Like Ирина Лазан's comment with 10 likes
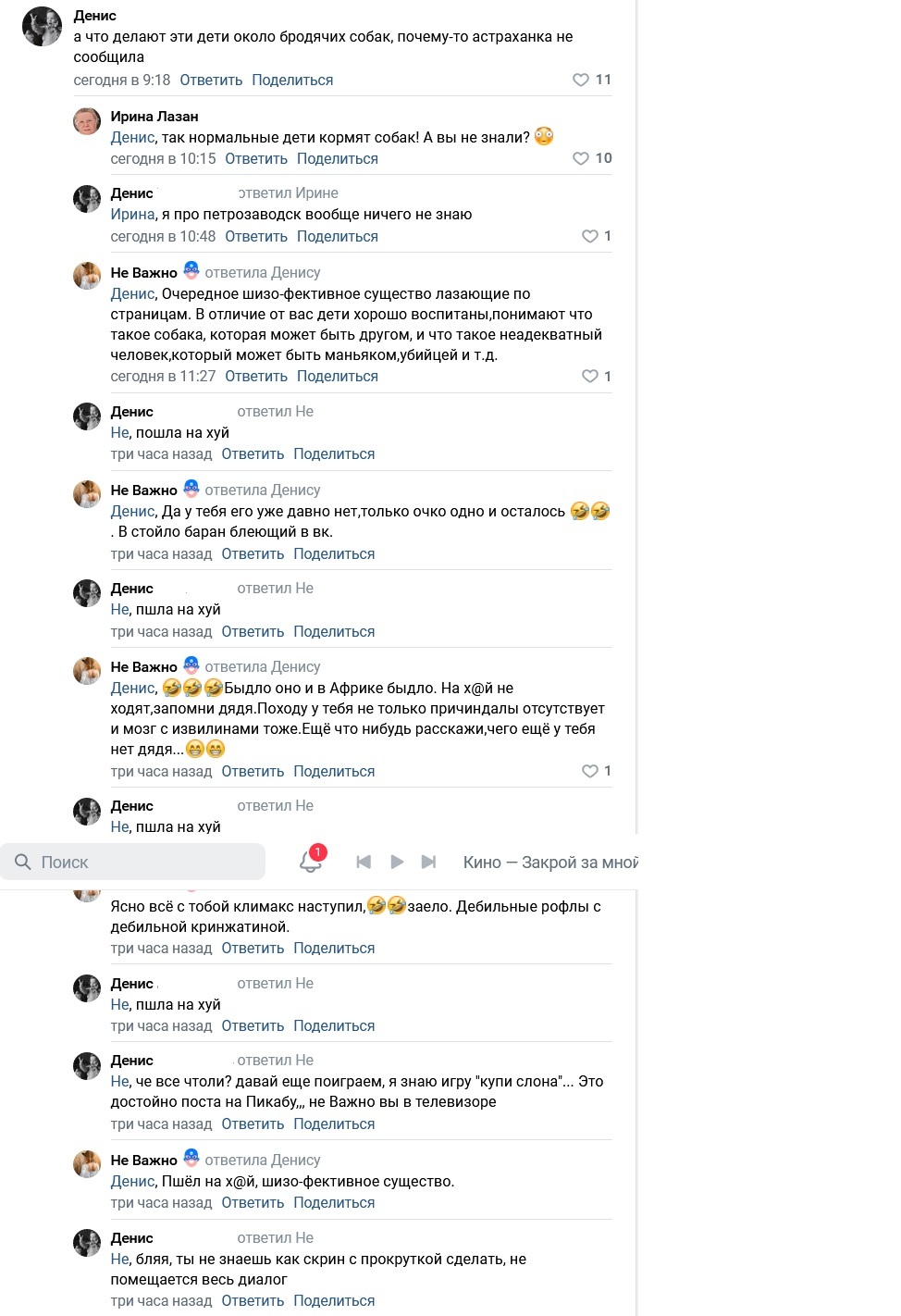This screenshot has height=1316, width=901. coord(581,158)
